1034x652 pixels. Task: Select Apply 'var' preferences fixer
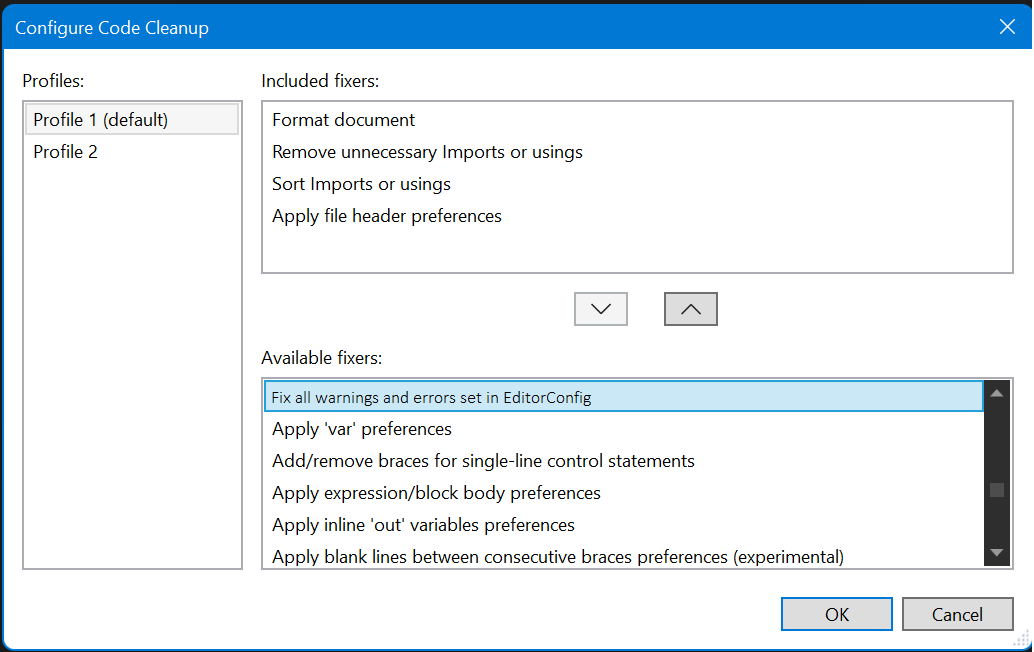pyautogui.click(x=361, y=428)
